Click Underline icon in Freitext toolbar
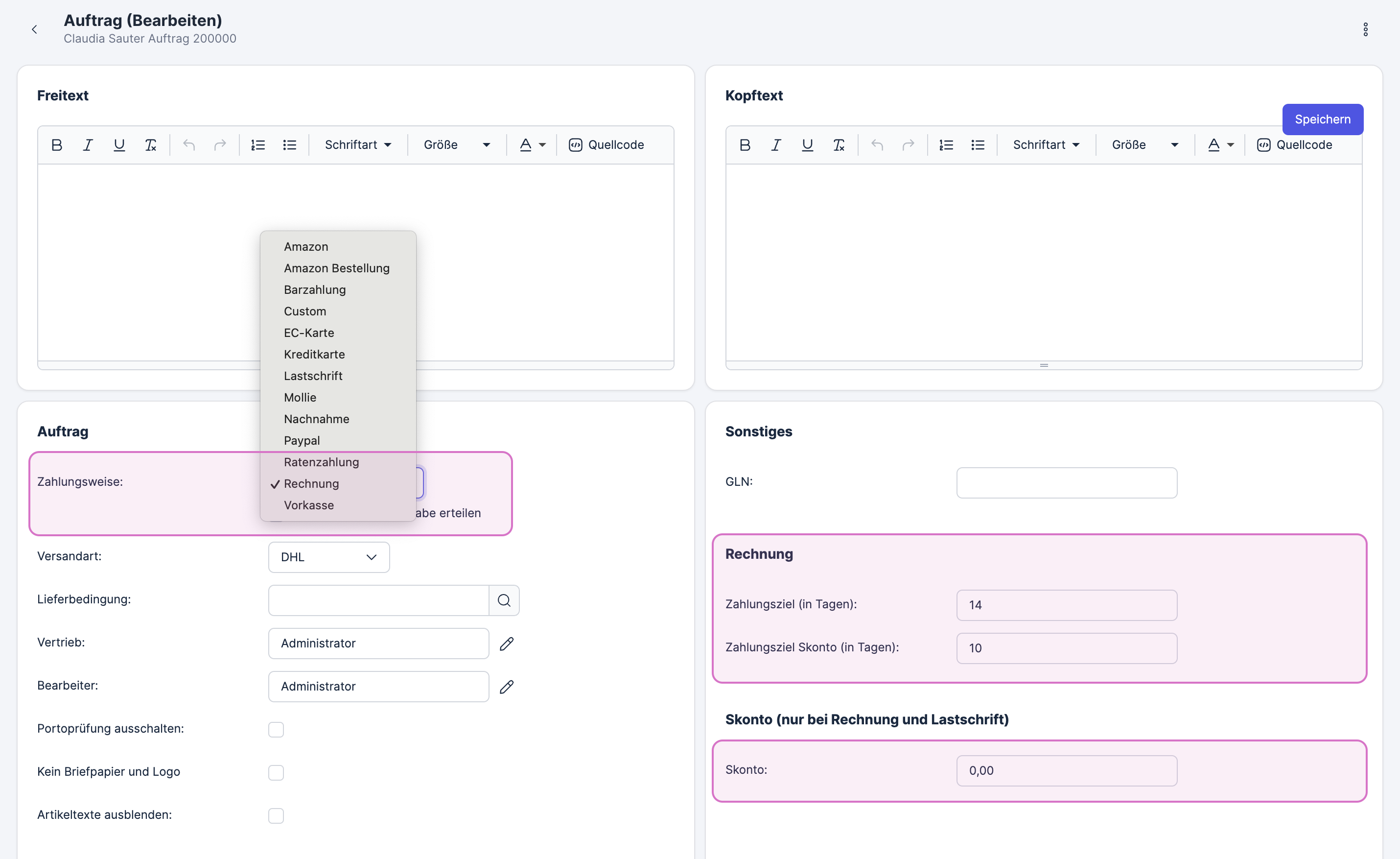Viewport: 1400px width, 859px height. [x=119, y=145]
